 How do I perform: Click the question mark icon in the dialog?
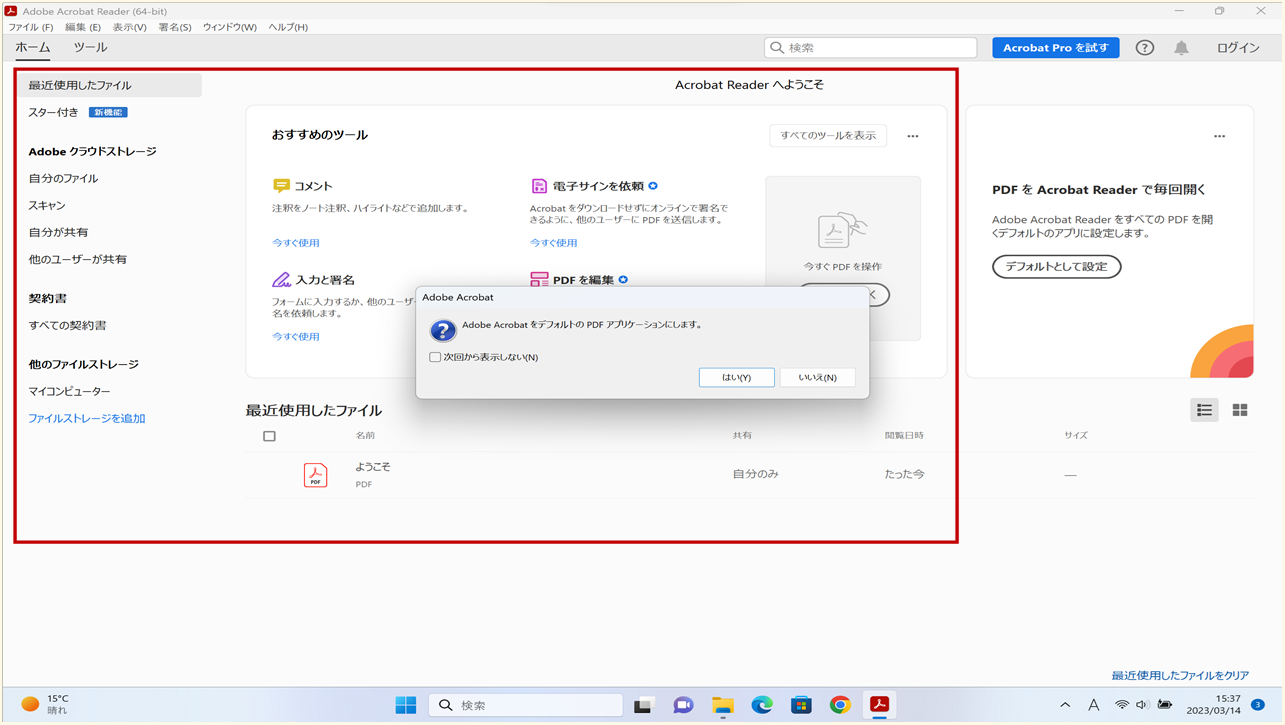tap(443, 331)
